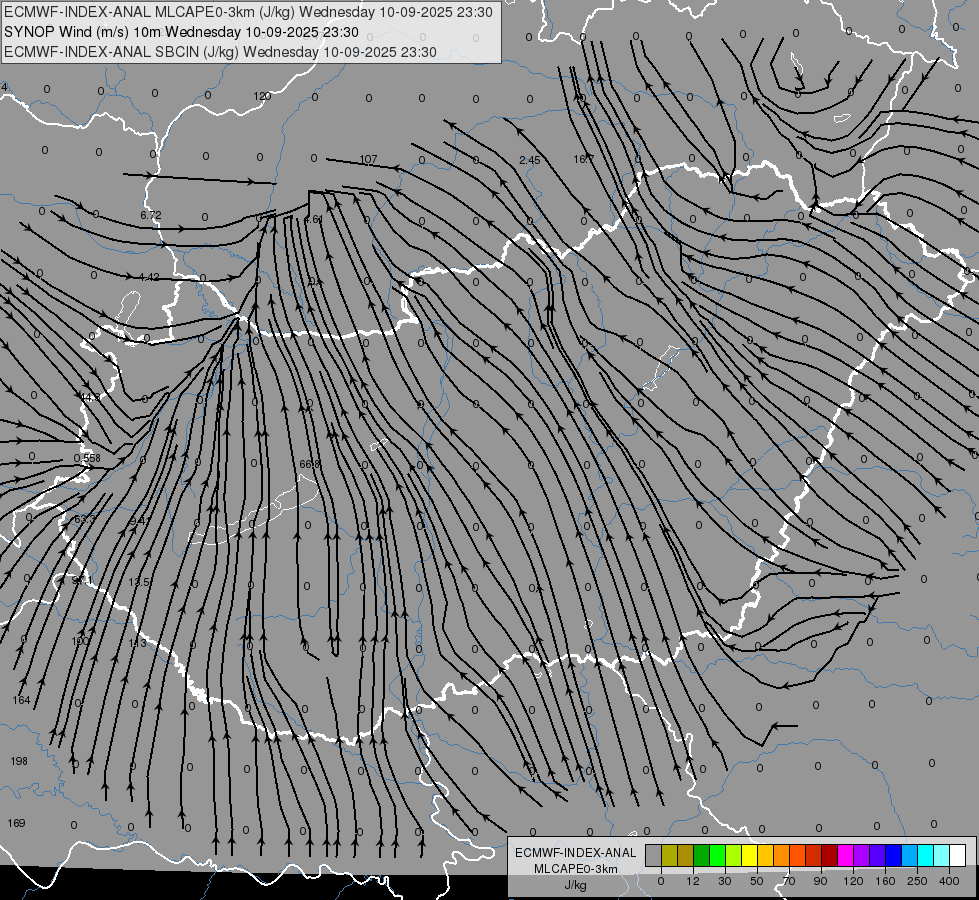Click the orange swatch left of the 70 tick
This screenshot has height=900, width=979.
(x=782, y=855)
